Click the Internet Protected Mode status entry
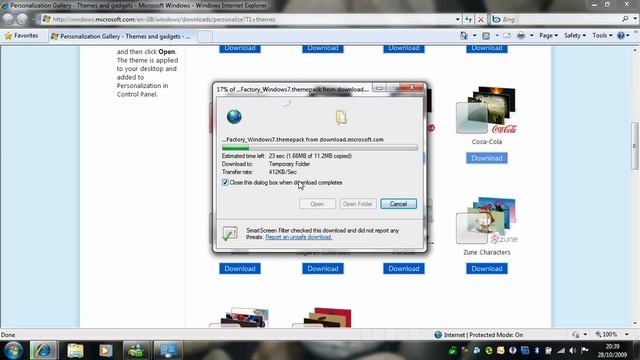 click(x=478, y=335)
